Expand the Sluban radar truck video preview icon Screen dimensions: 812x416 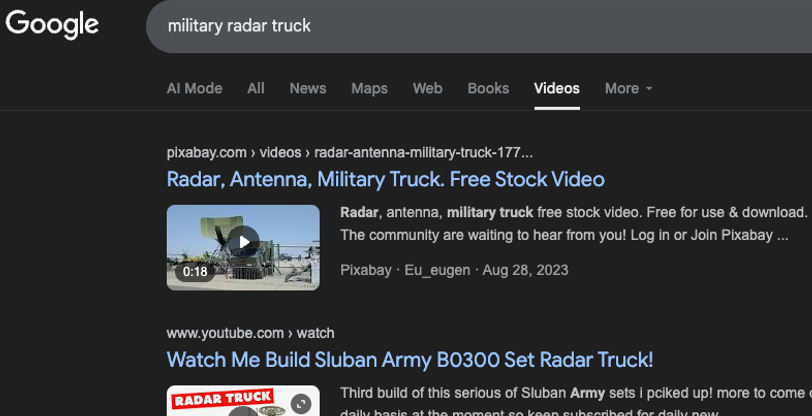(x=300, y=404)
